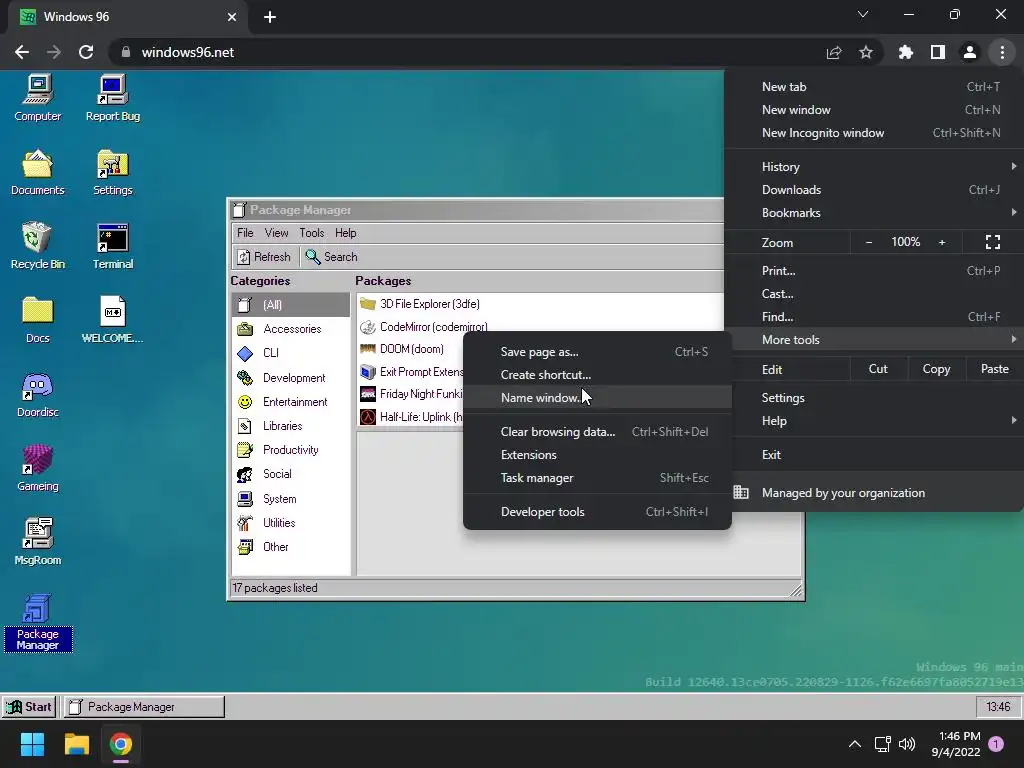Select the Utilities category
The width and height of the screenshot is (1024, 768).
click(x=291, y=523)
